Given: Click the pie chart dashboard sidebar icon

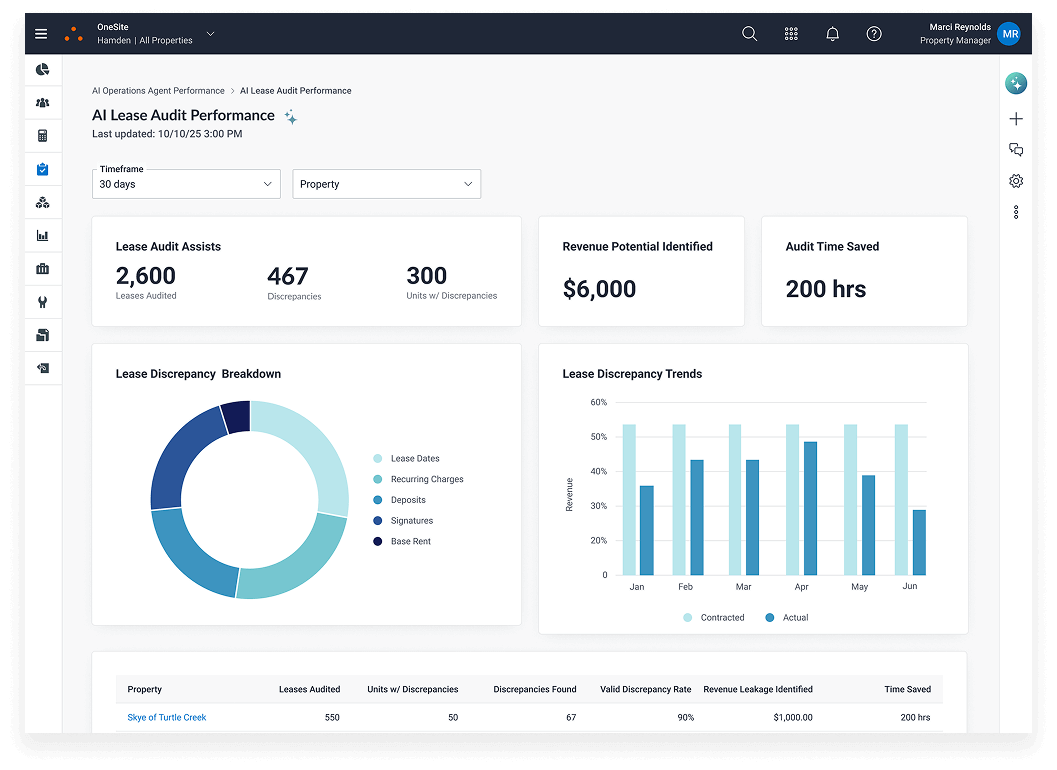Looking at the screenshot, I should (42, 70).
